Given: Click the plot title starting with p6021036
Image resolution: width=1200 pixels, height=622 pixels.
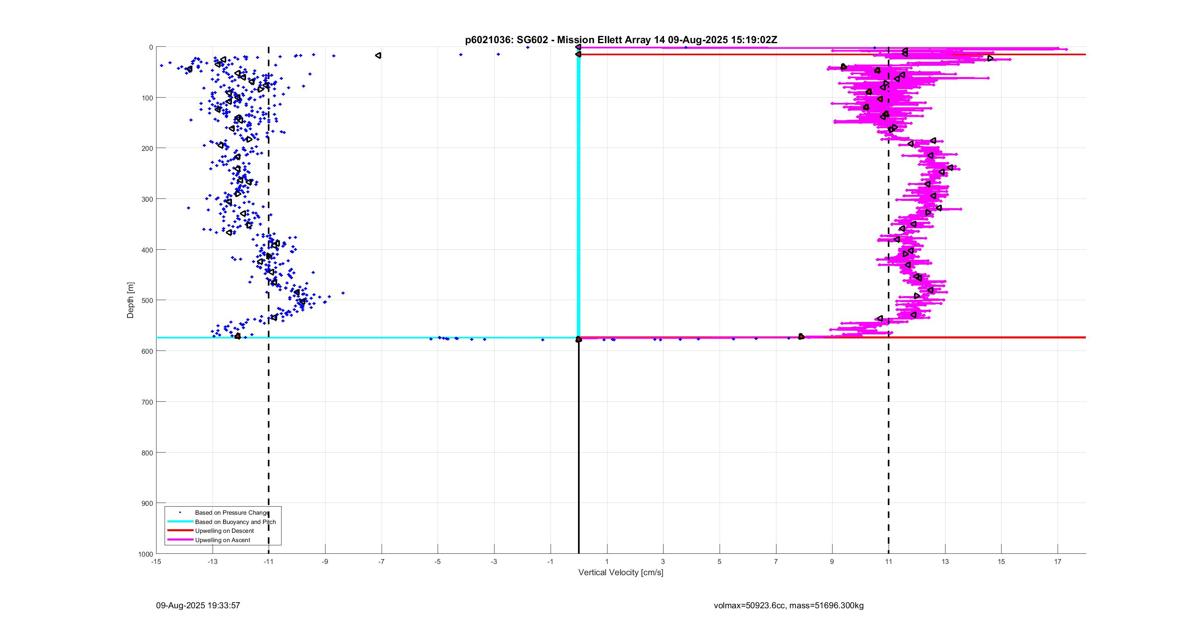Looking at the screenshot, I should click(621, 39).
